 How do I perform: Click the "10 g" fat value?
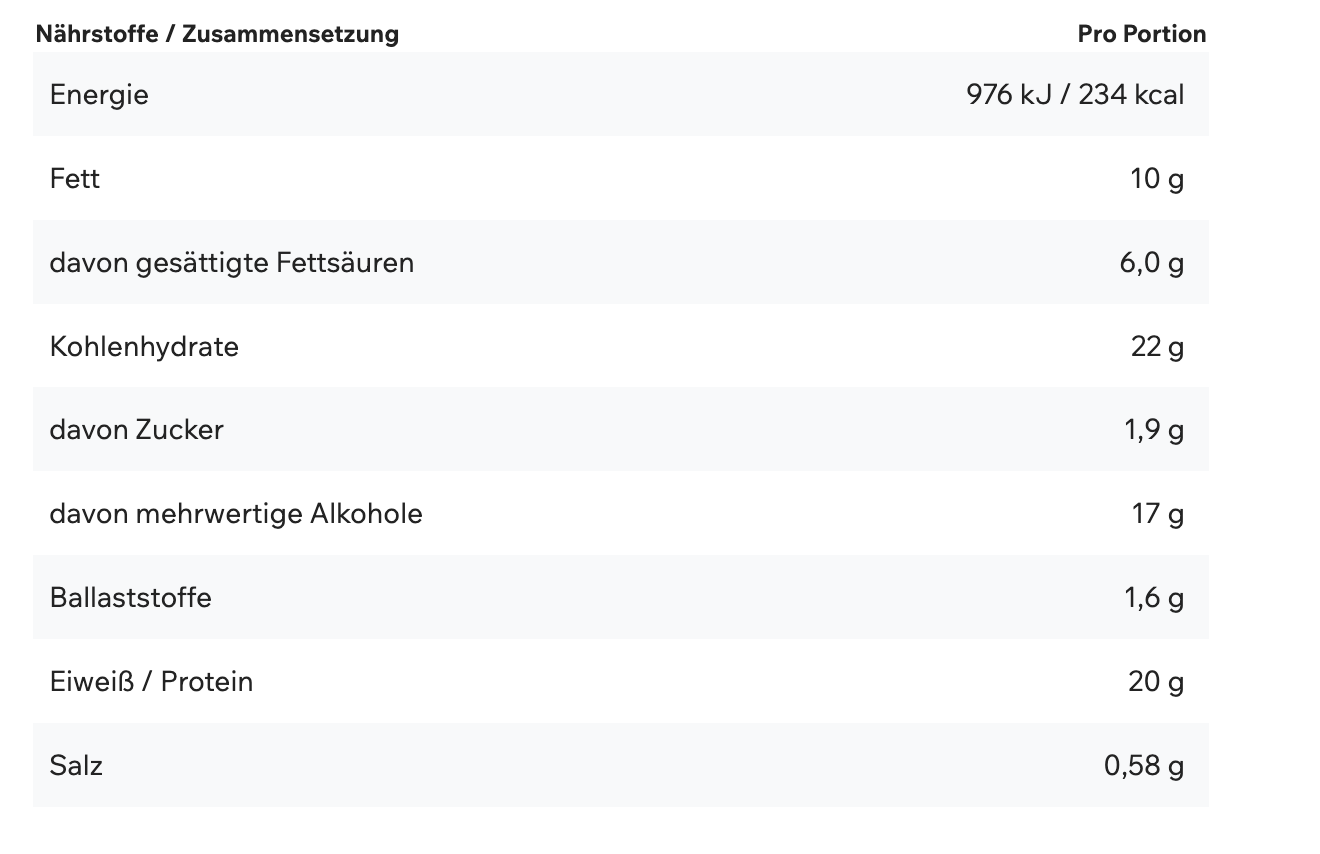point(1157,179)
